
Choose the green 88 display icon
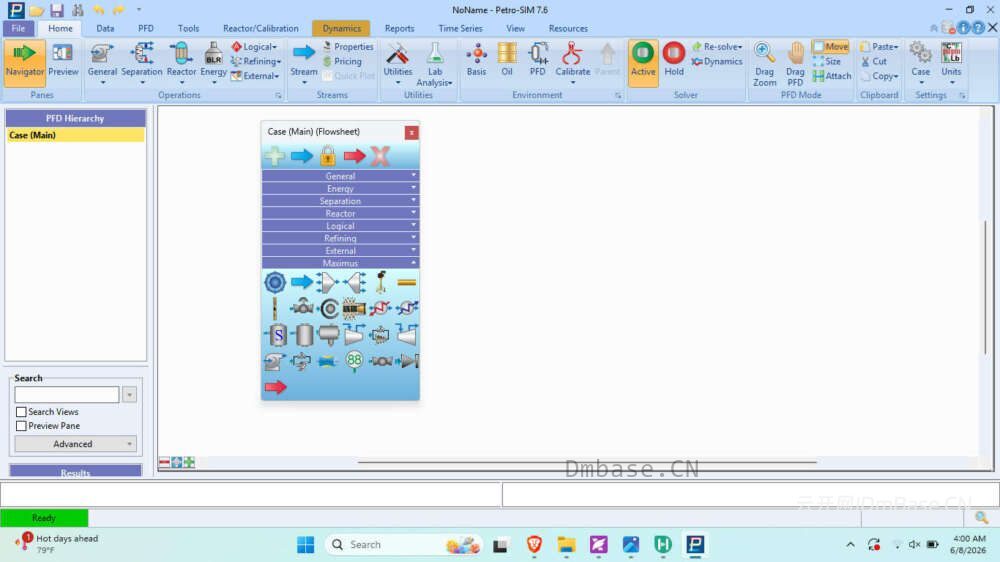(354, 360)
